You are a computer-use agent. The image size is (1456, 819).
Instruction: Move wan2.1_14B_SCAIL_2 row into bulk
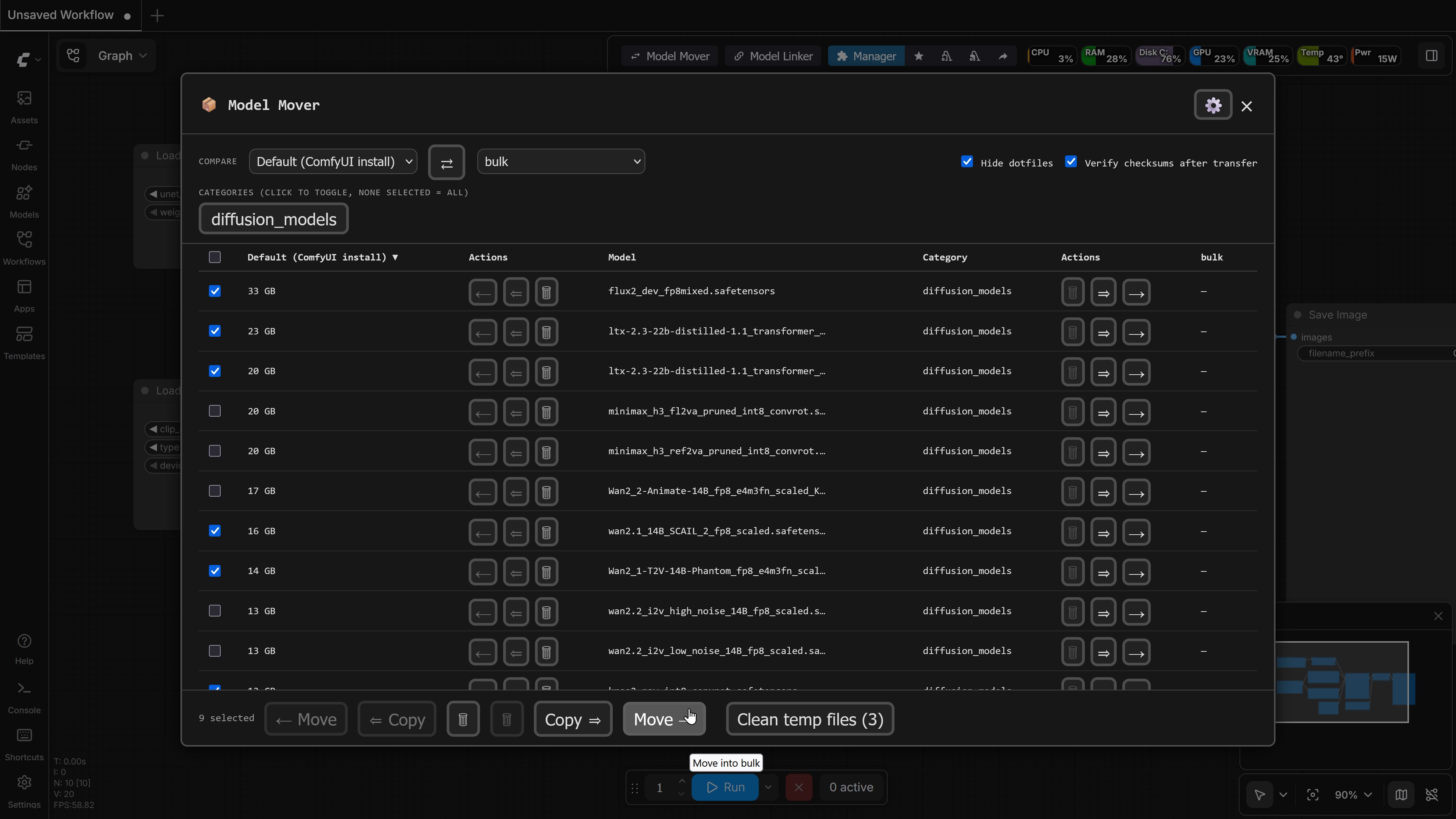tap(1136, 532)
